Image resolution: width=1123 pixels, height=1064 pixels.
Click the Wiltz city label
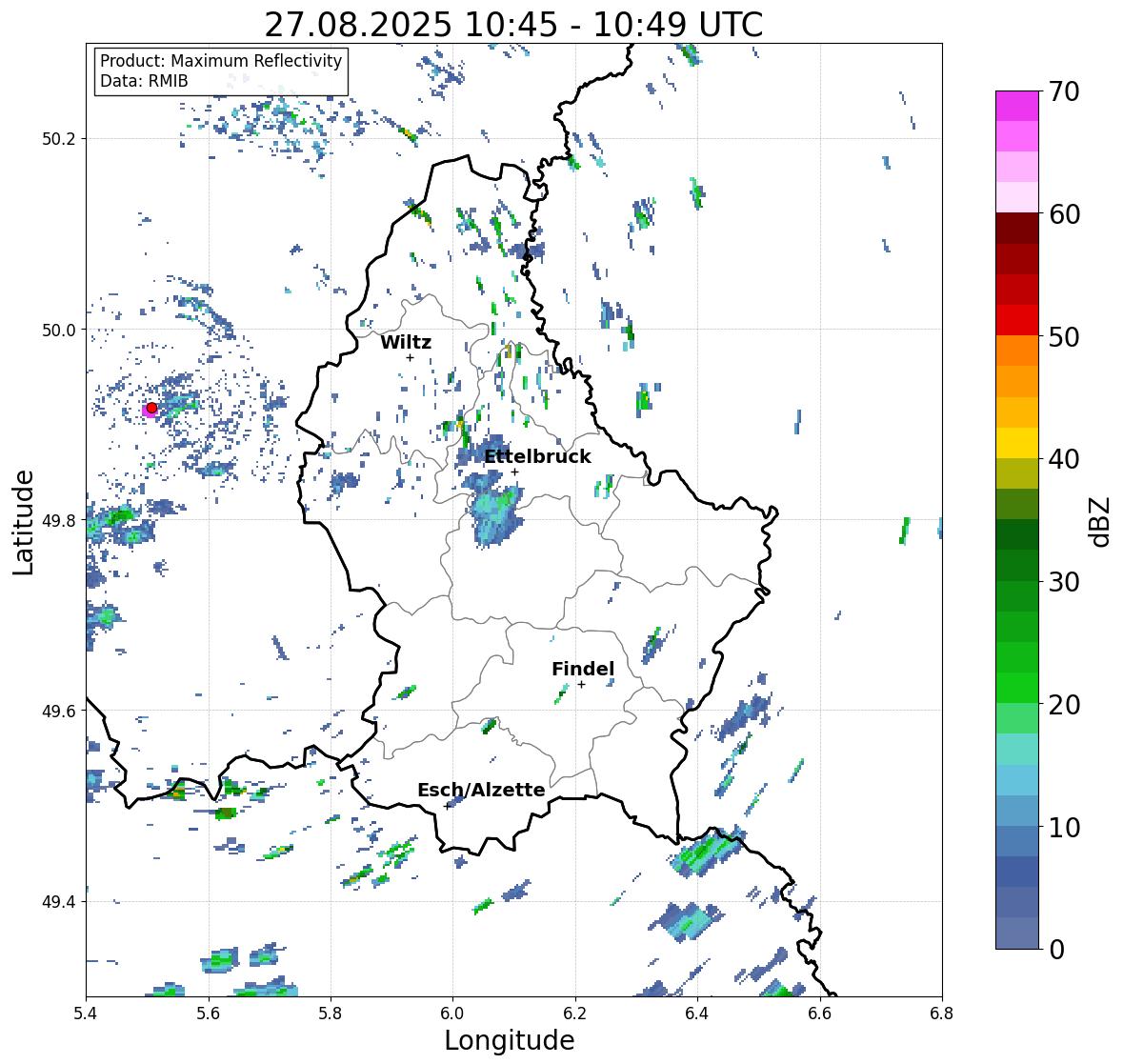coord(406,342)
